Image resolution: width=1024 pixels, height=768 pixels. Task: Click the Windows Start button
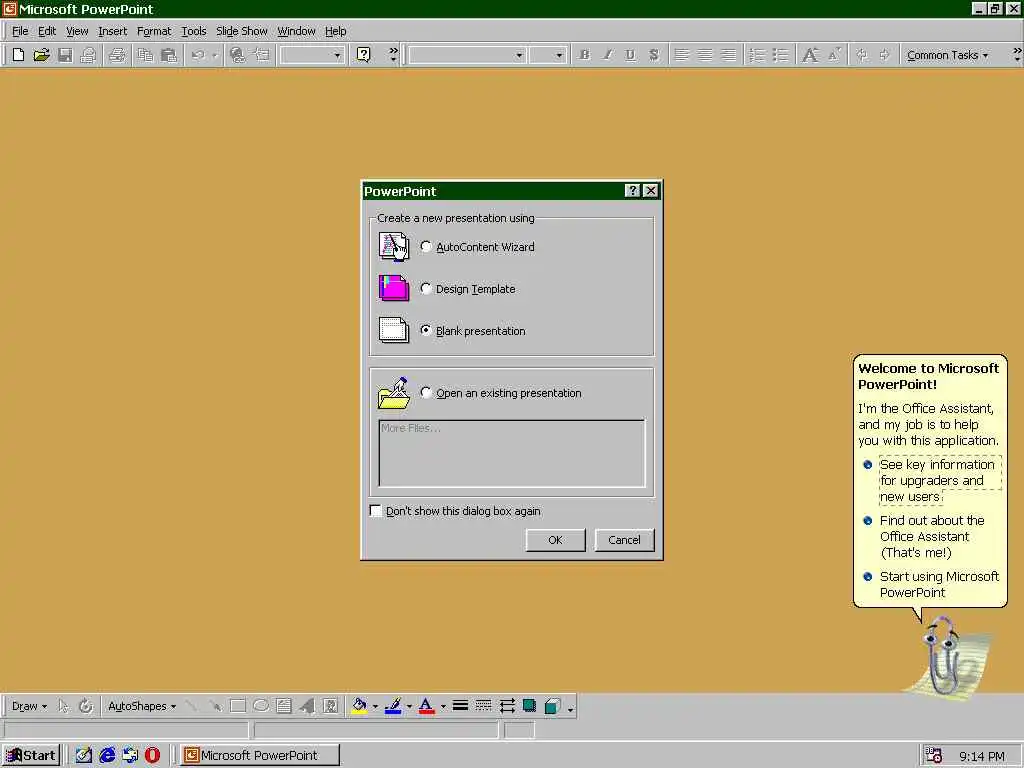click(x=31, y=755)
